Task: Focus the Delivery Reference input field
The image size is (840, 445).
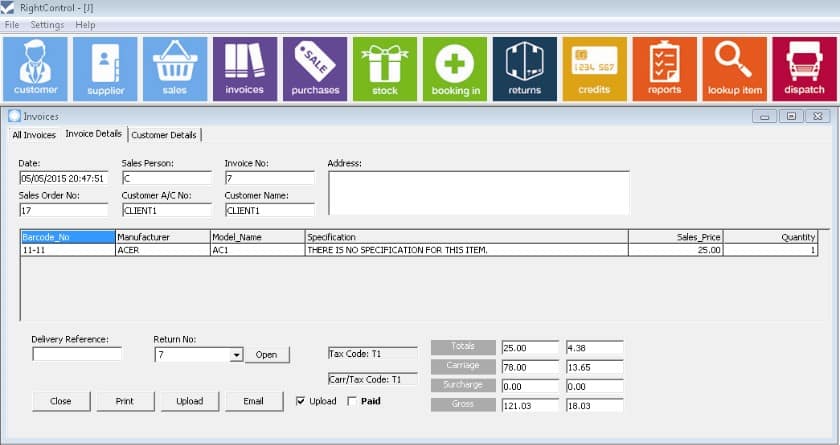Action: [77, 354]
